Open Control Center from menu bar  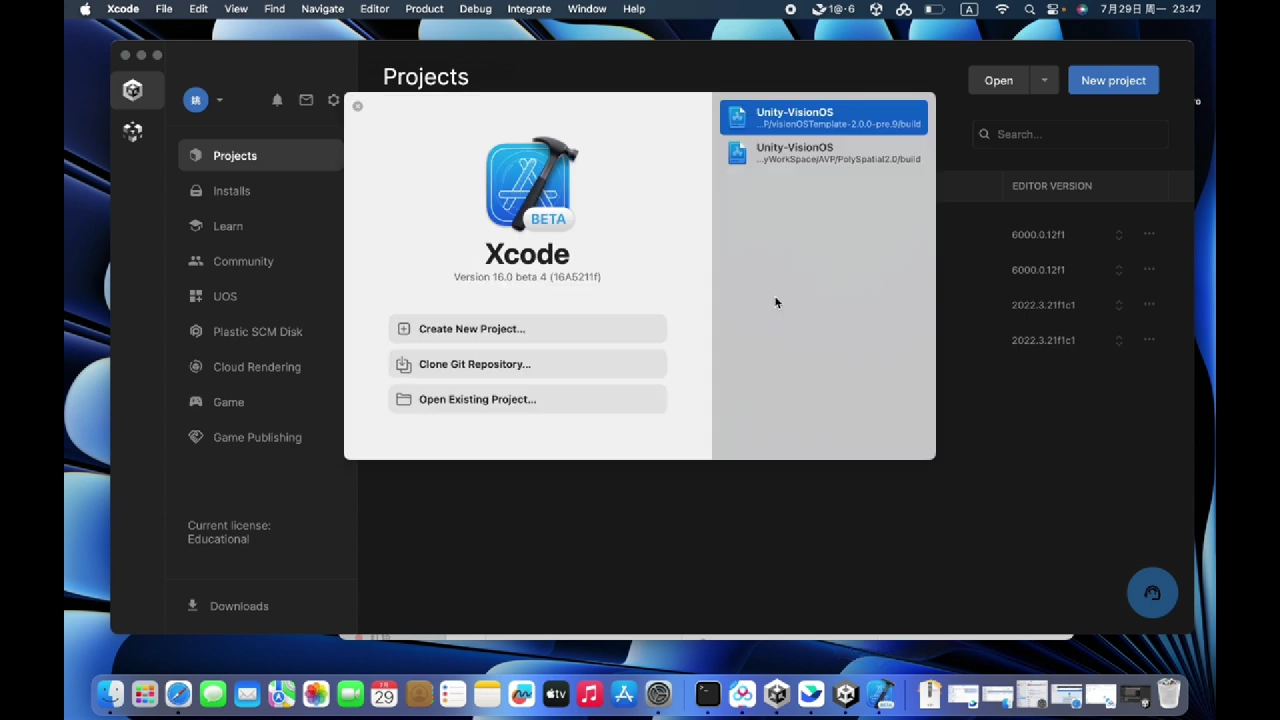pos(1052,9)
